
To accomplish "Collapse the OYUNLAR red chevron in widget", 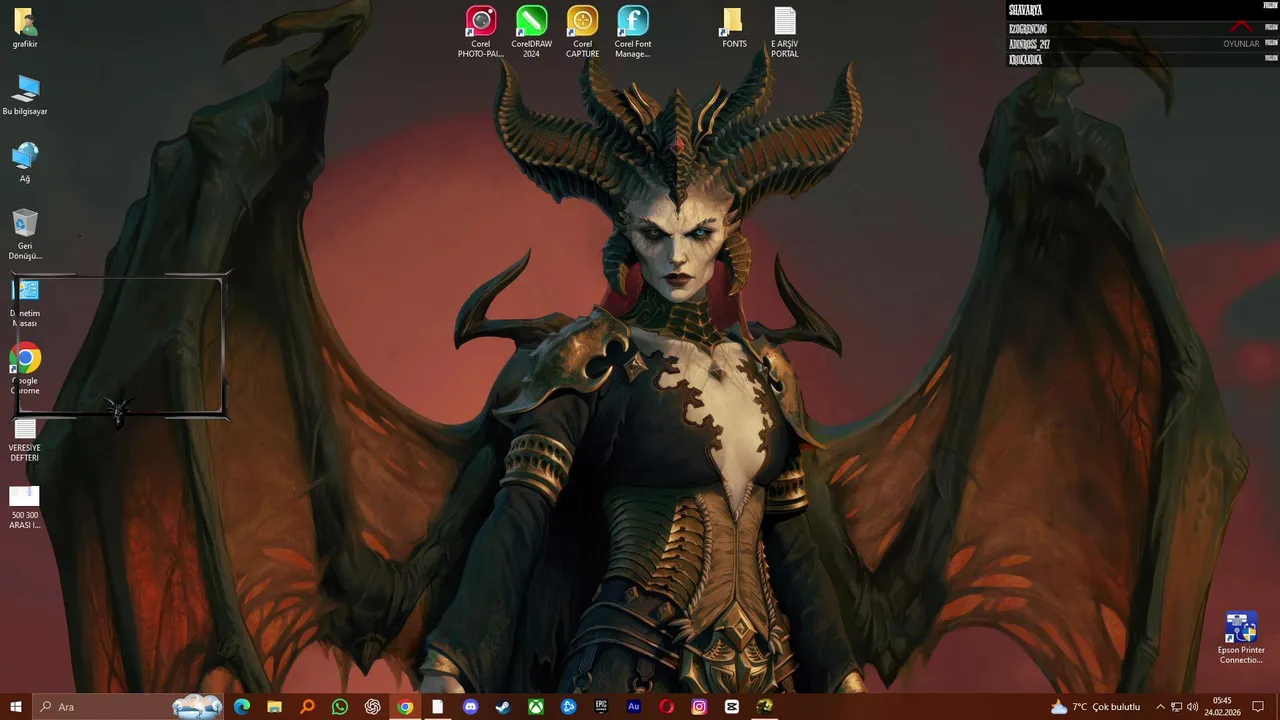I will (x=1241, y=26).
